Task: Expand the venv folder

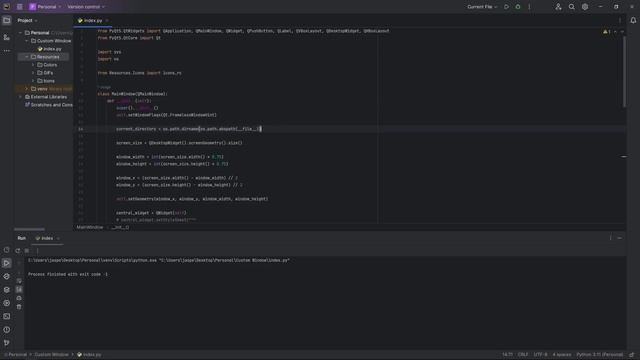Action: click(27, 89)
